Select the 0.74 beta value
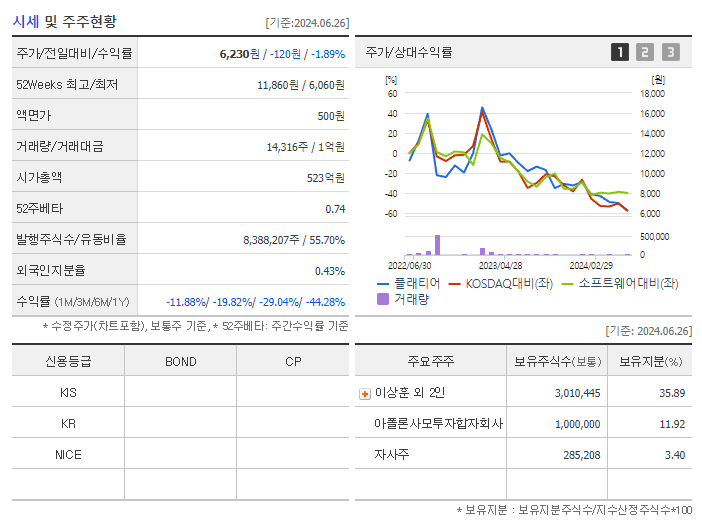702x525 pixels. 335,209
